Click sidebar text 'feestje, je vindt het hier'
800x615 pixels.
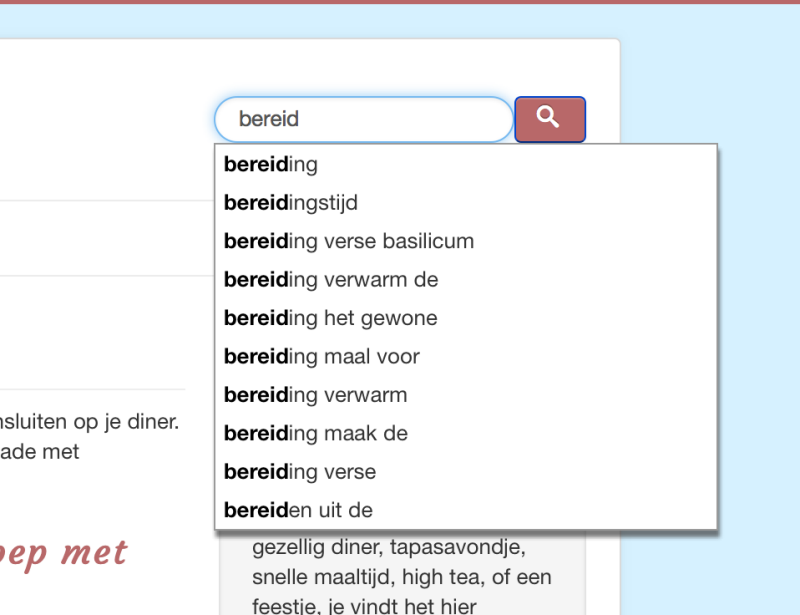[x=364, y=606]
